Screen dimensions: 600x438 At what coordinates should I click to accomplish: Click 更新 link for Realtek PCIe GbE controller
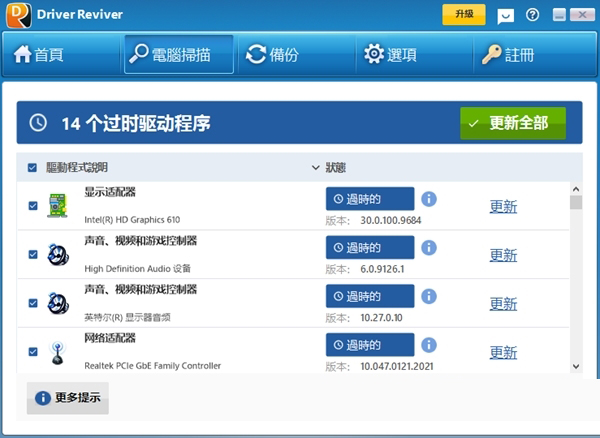click(x=503, y=352)
